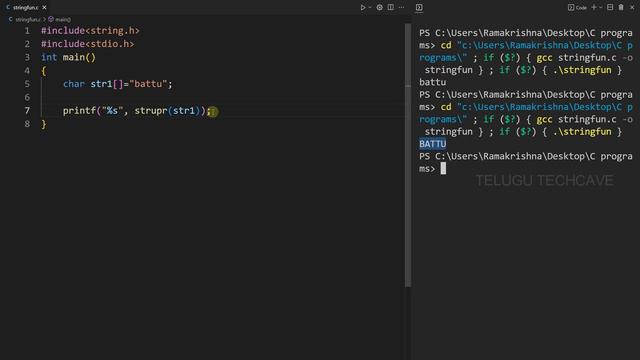Image resolution: width=640 pixels, height=360 pixels.
Task: Click lowercase battu output in terminal
Action: click(x=433, y=82)
